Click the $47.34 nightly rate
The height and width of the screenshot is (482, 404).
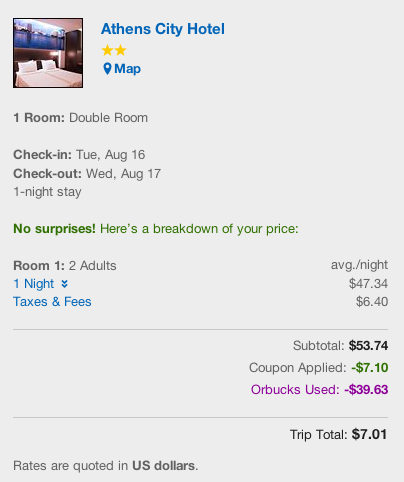(x=368, y=284)
